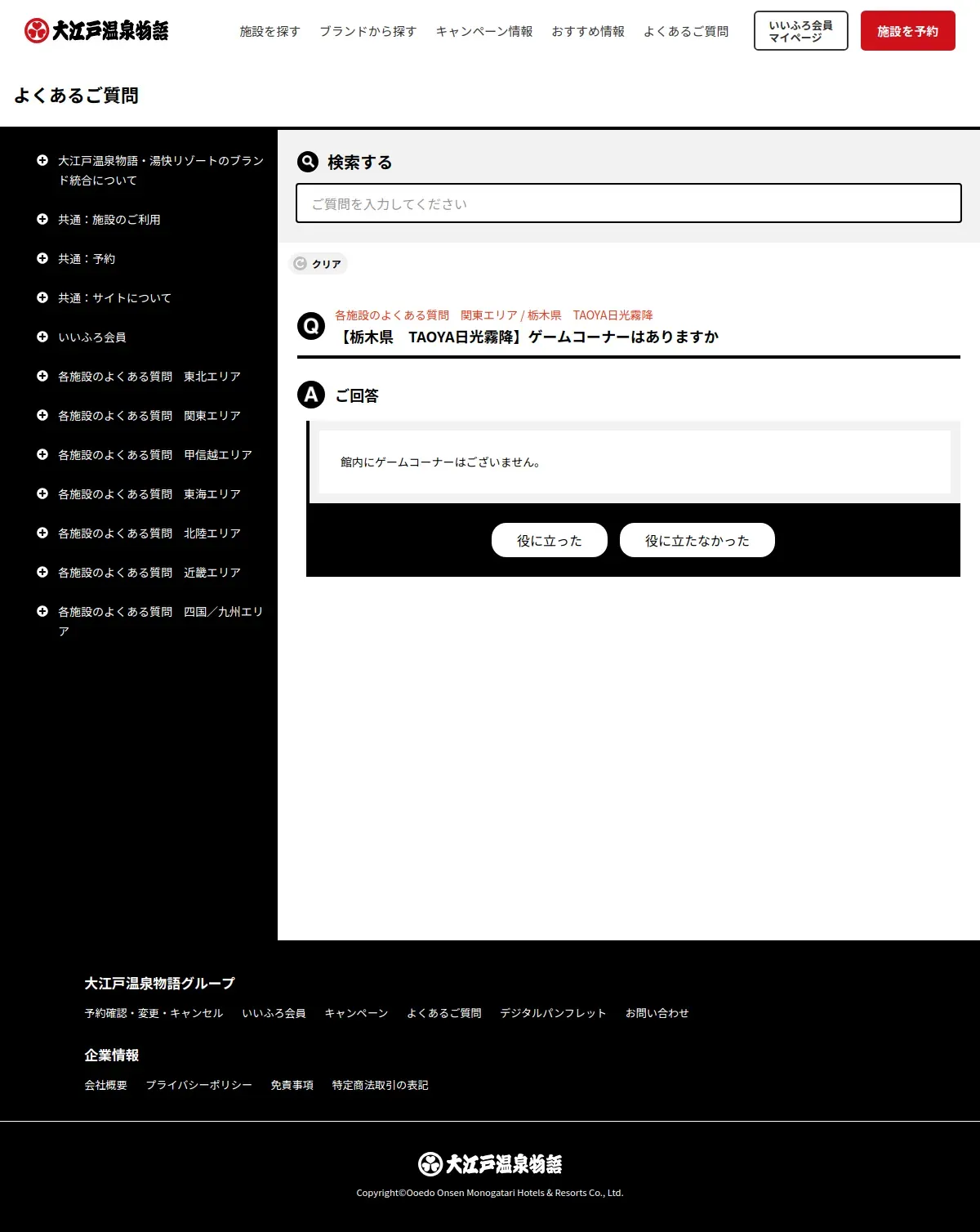
Task: Expand plus icon for 関東エリア questions
Action: (x=42, y=415)
